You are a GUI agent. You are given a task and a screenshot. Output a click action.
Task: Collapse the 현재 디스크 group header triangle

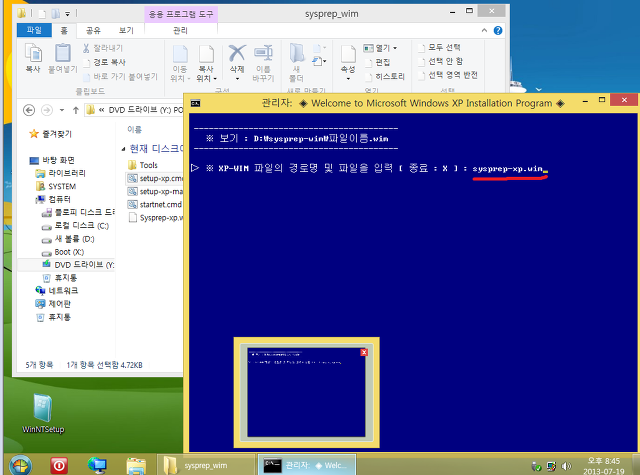pos(123,149)
